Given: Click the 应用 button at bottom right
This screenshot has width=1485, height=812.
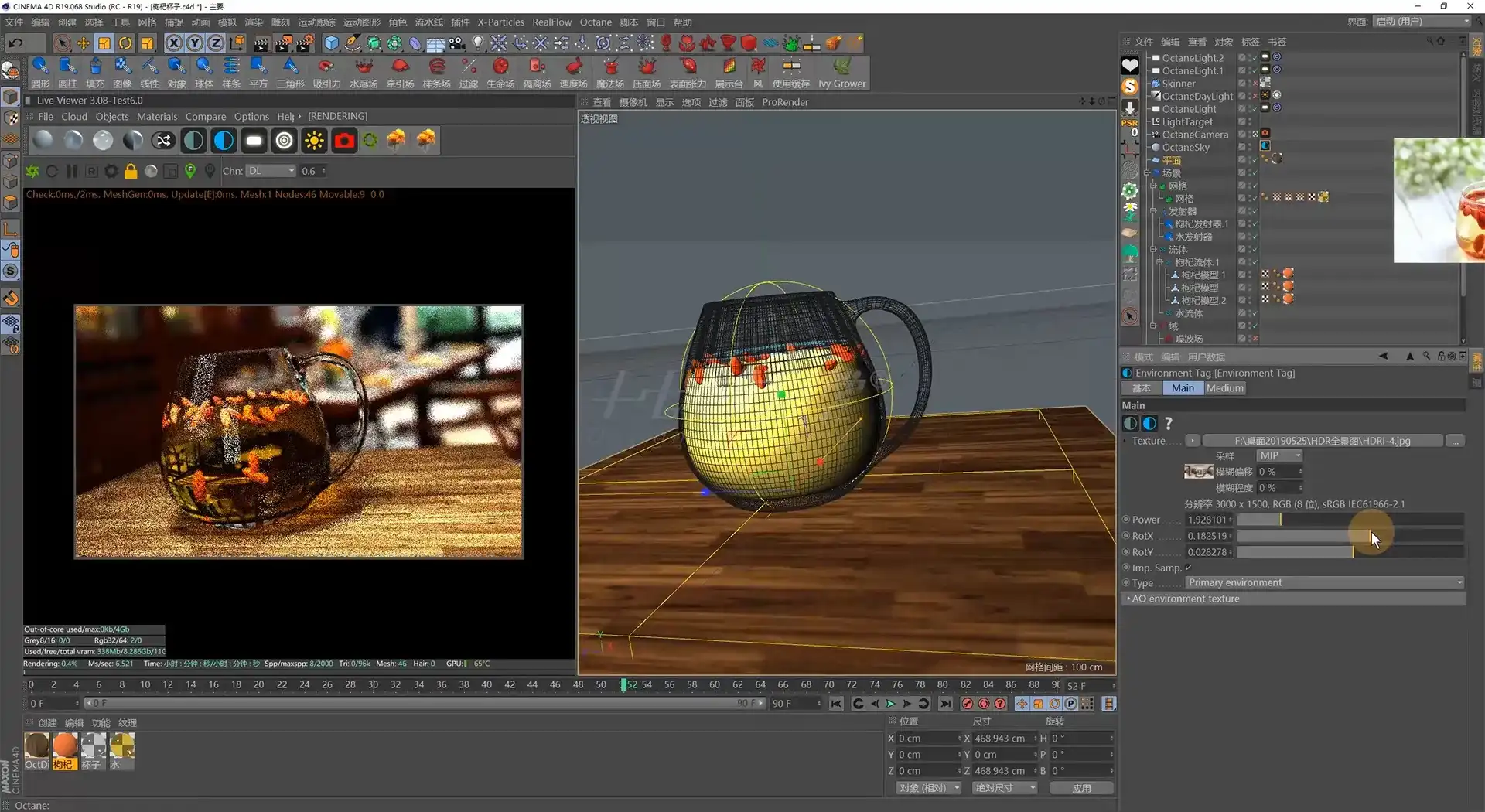Looking at the screenshot, I should pos(1081,787).
